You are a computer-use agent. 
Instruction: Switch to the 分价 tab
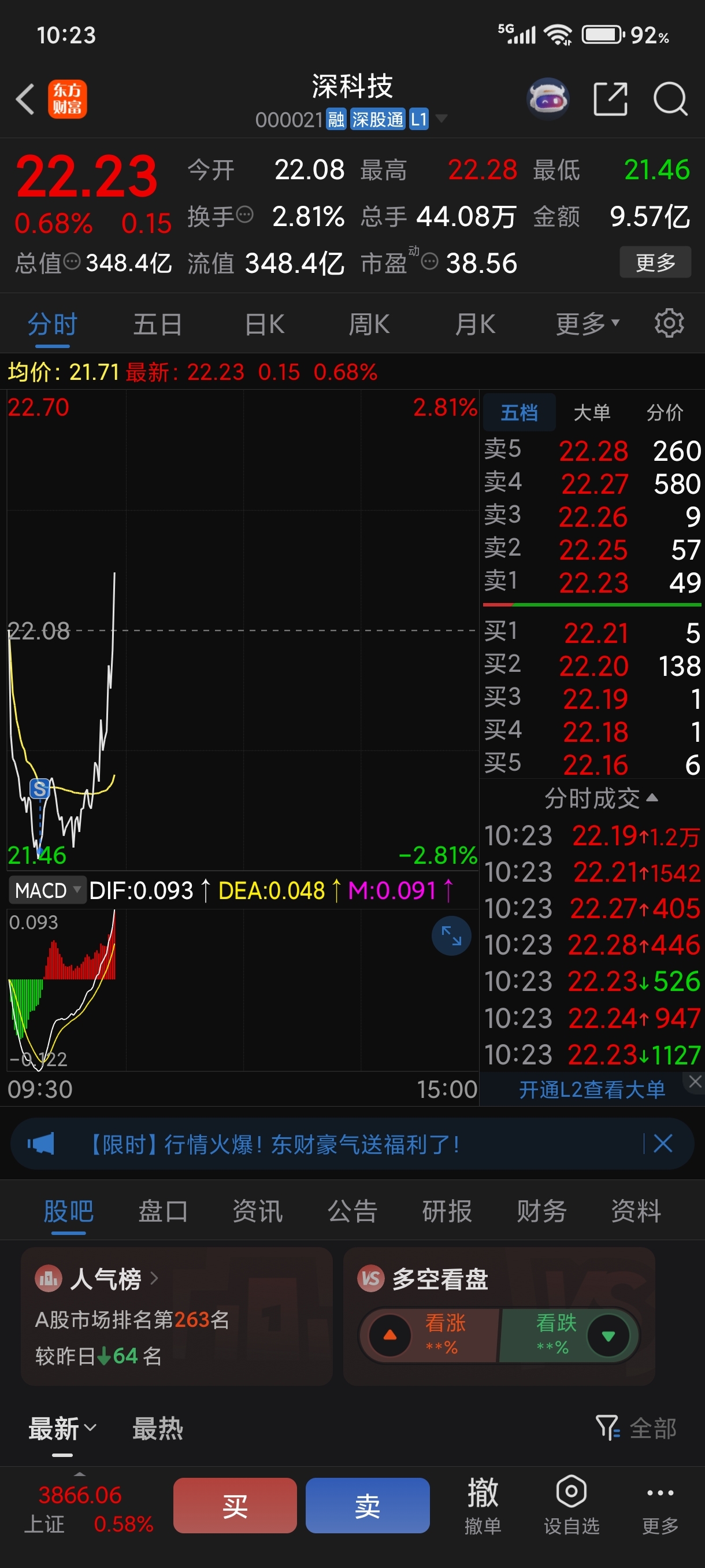coord(664,413)
